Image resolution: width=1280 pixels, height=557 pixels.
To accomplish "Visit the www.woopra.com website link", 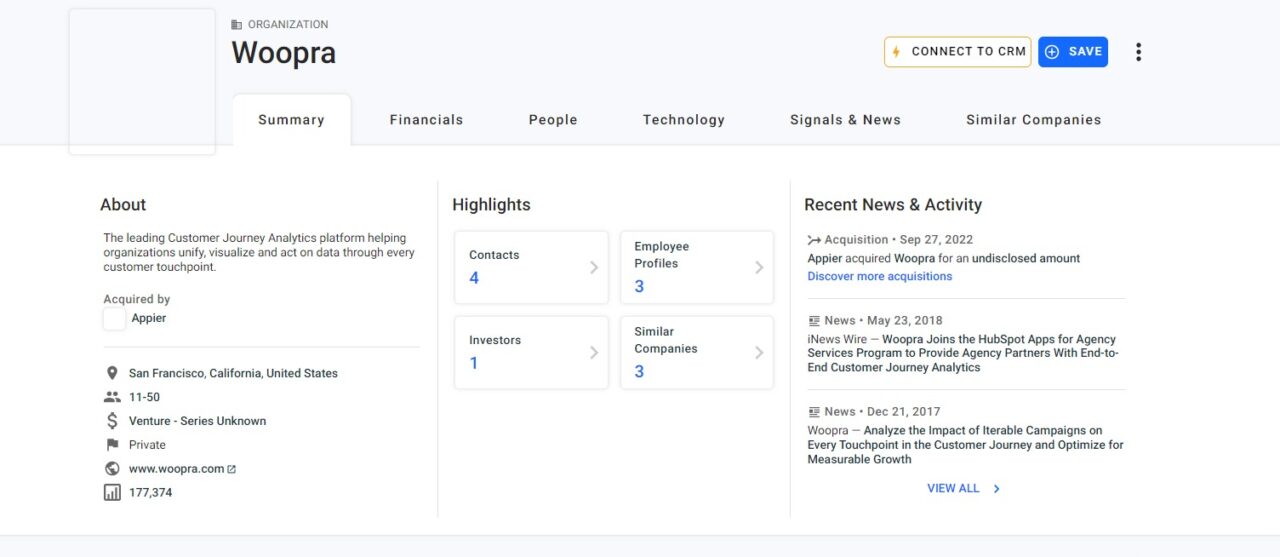I will click(x=176, y=469).
